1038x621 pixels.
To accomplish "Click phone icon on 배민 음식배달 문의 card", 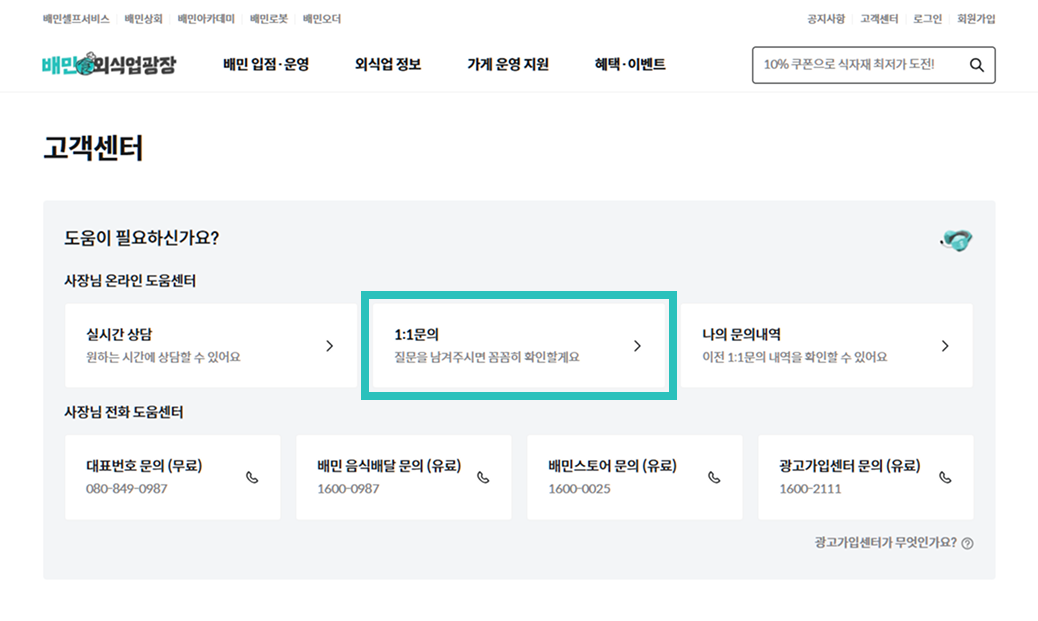I will [483, 477].
